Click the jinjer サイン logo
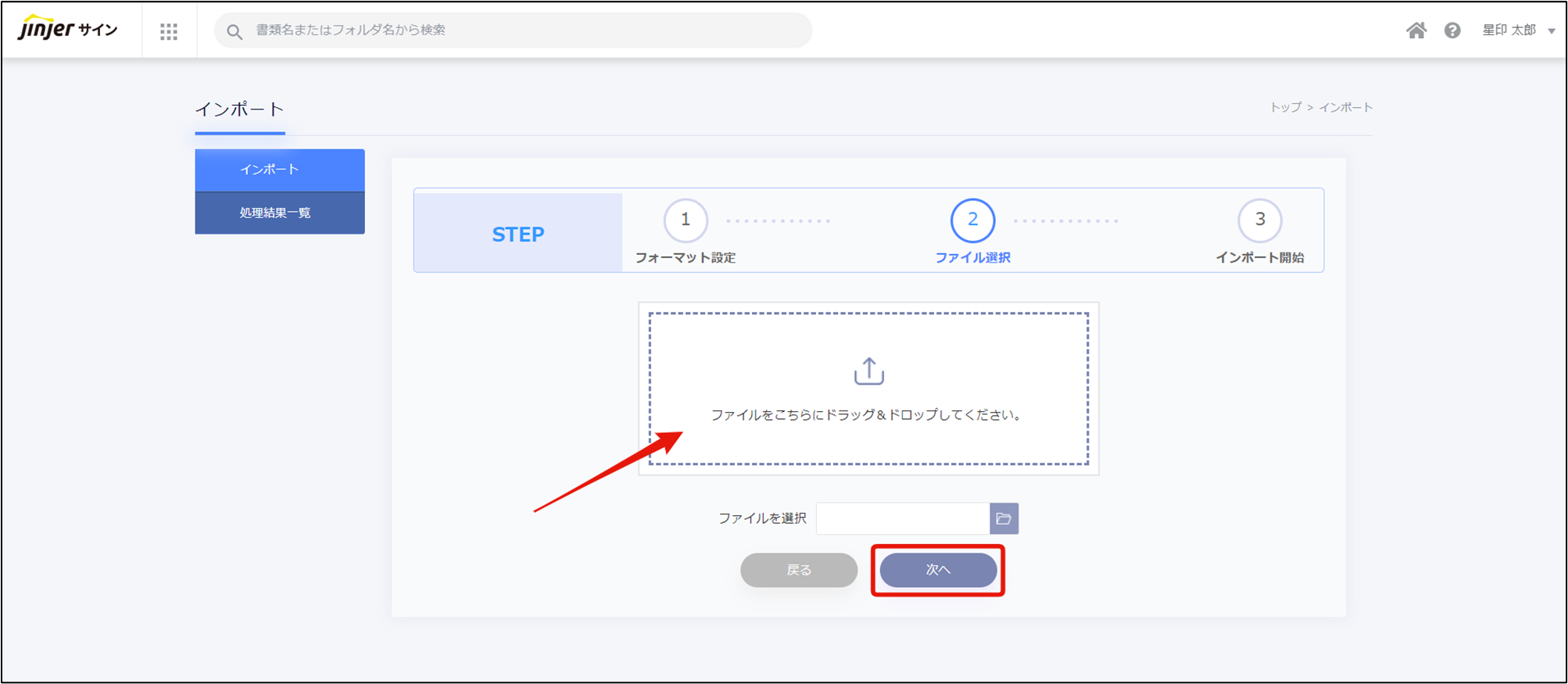Viewport: 1568px width, 684px height. coord(68,30)
